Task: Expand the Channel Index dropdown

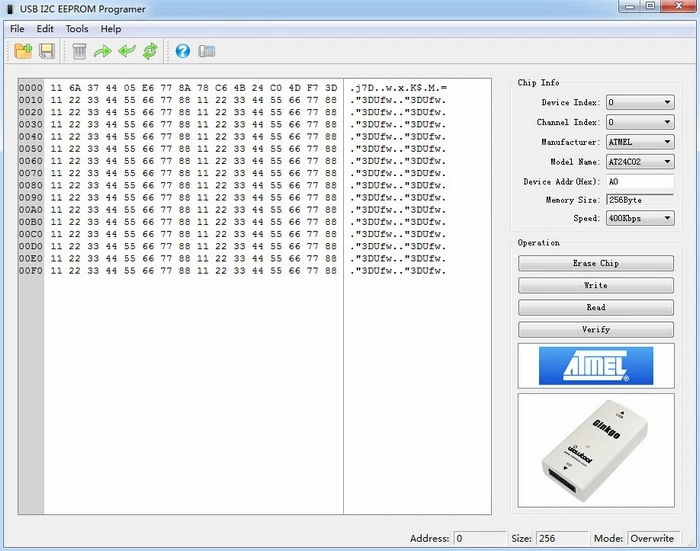Action: click(640, 122)
